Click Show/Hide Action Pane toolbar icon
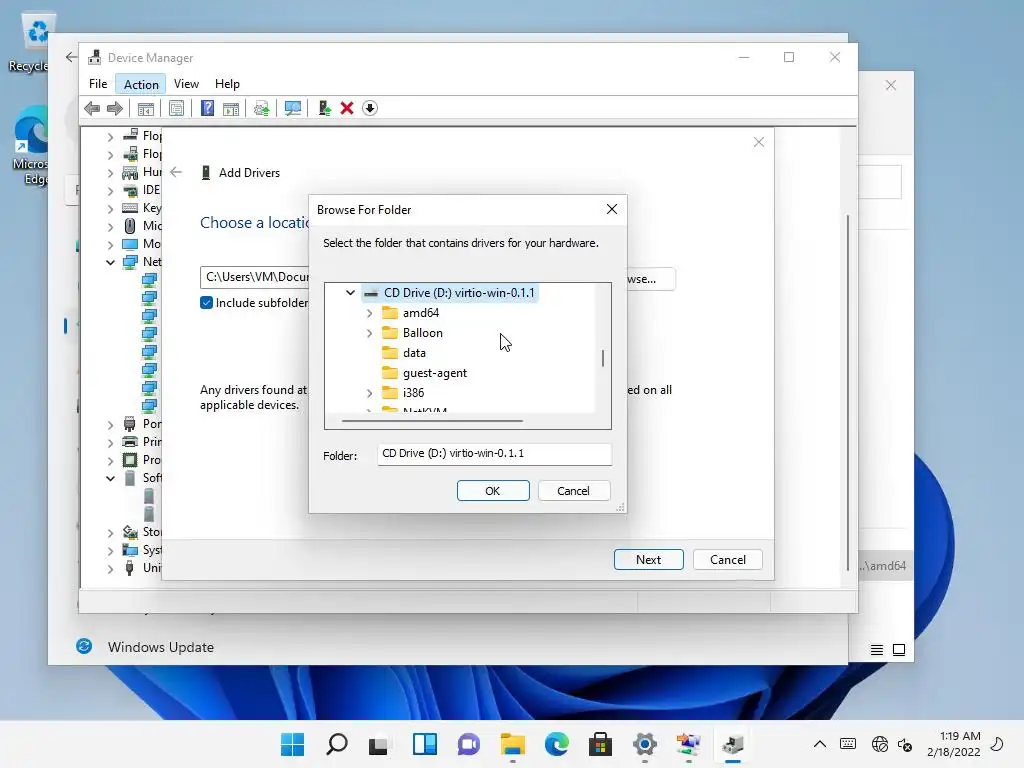Image resolution: width=1024 pixels, height=768 pixels. [x=231, y=108]
